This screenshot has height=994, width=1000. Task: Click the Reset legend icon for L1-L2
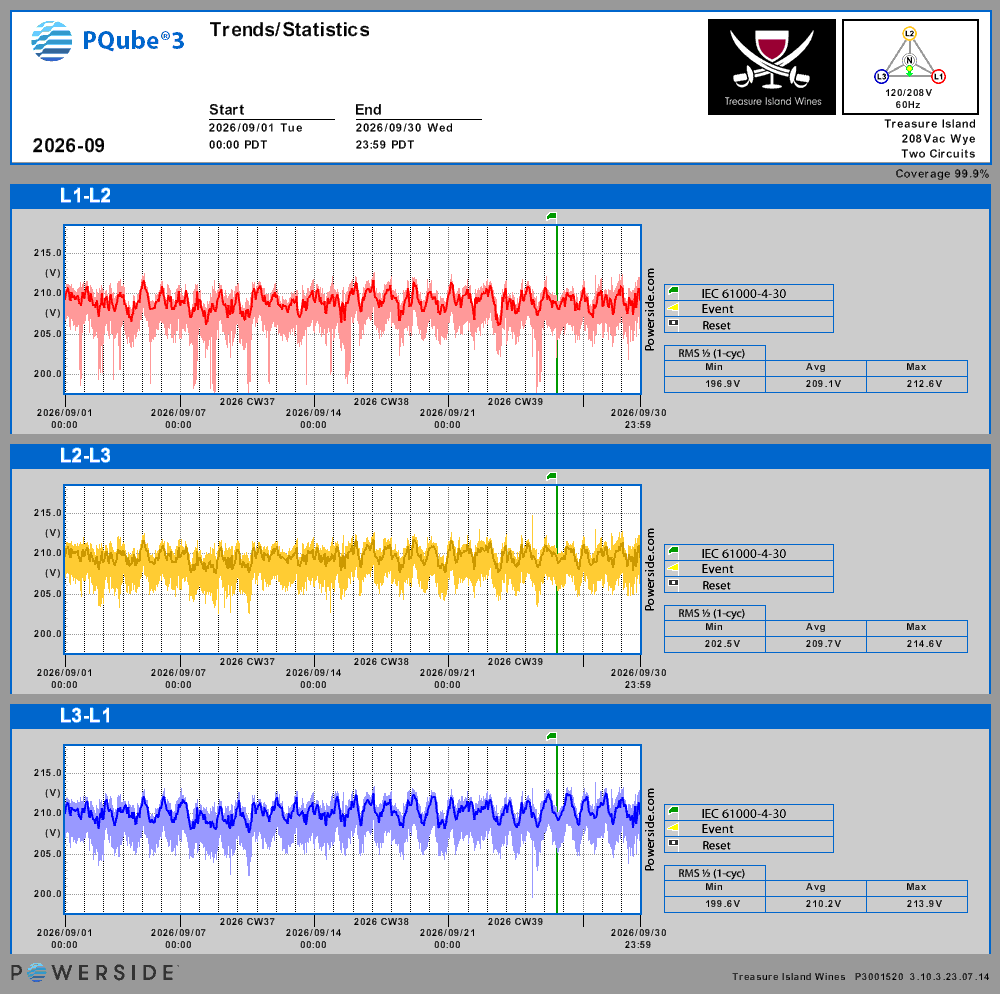coord(673,324)
